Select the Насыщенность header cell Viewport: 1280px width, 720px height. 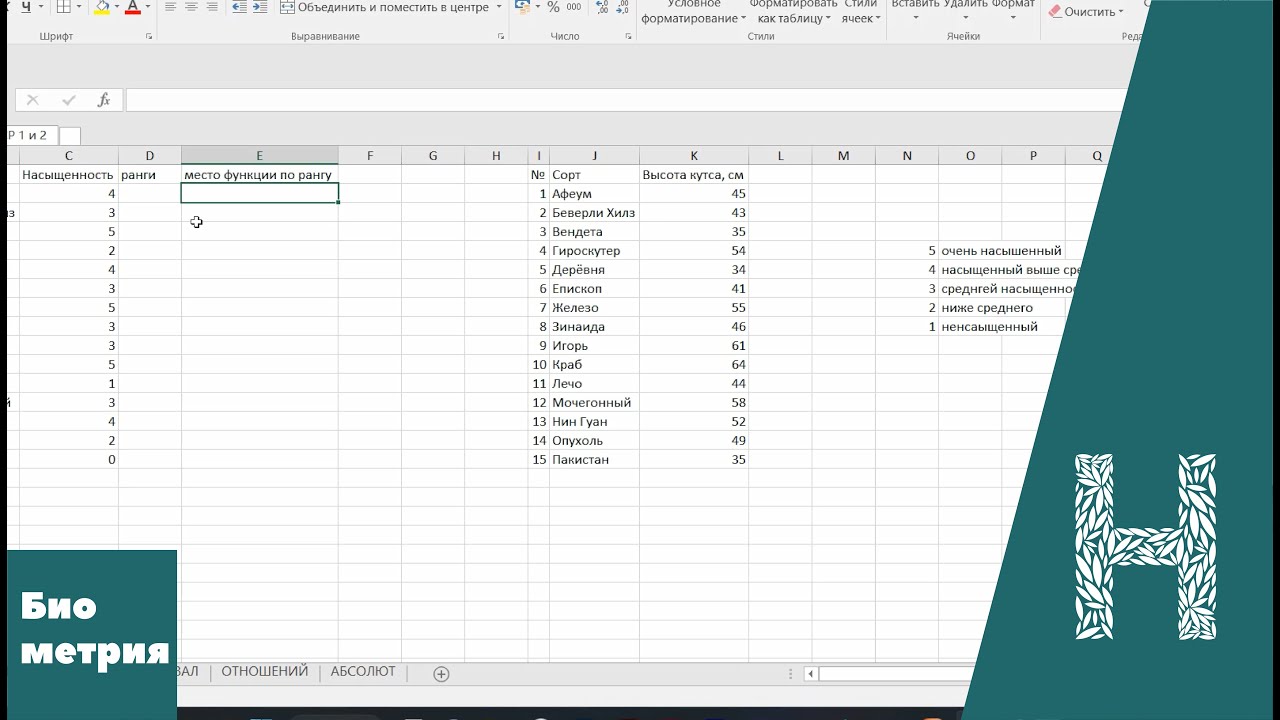(x=68, y=175)
